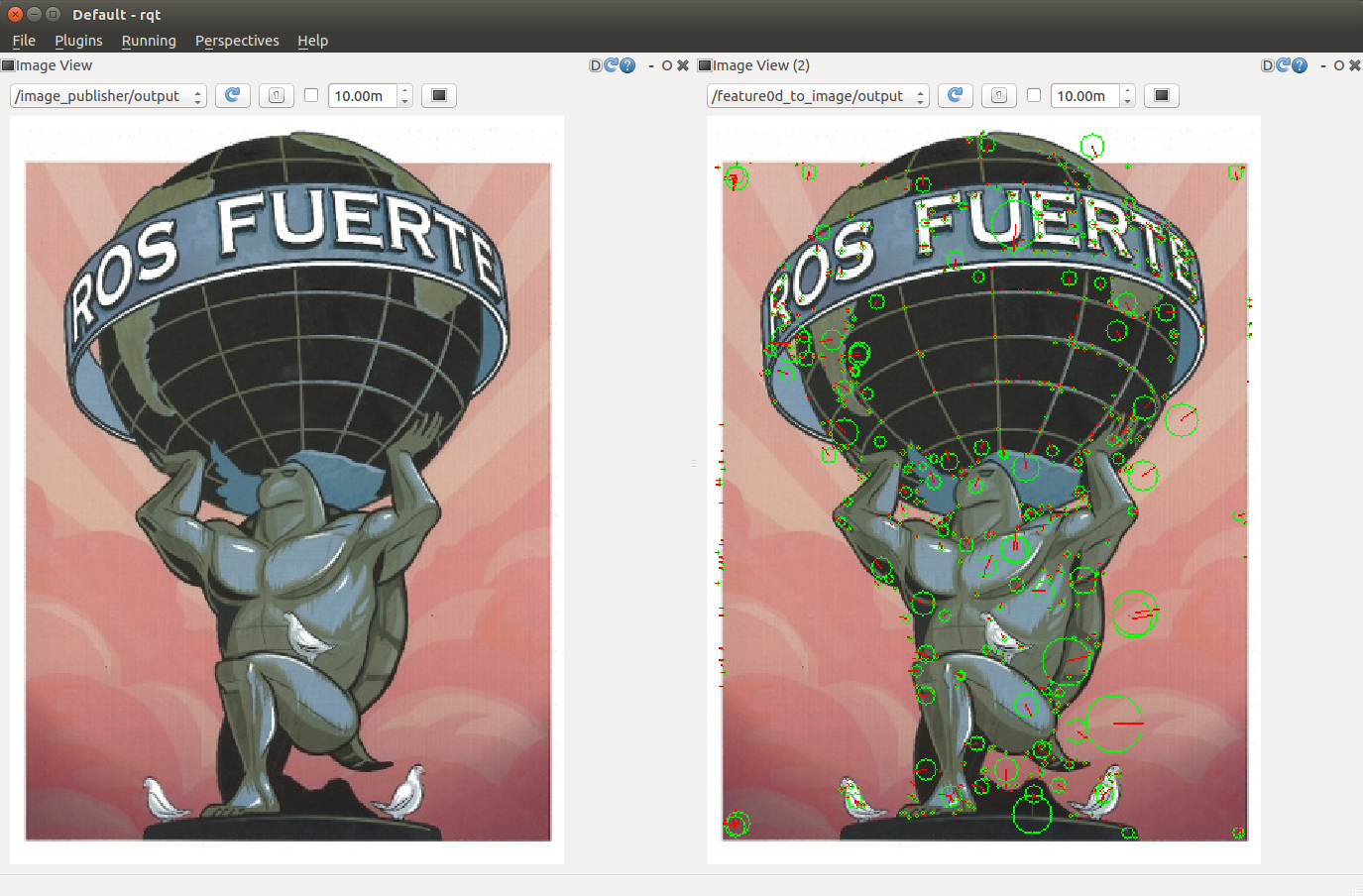Image resolution: width=1363 pixels, height=896 pixels.
Task: Close the Image View (2) panel
Action: click(x=1355, y=65)
